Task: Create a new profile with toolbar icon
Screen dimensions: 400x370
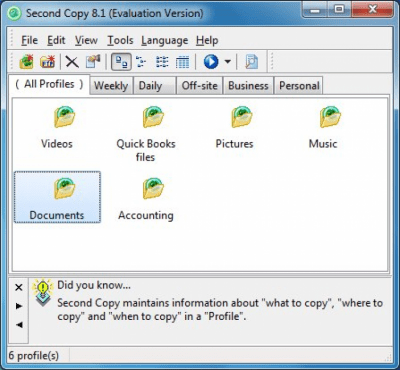Action: coord(27,62)
